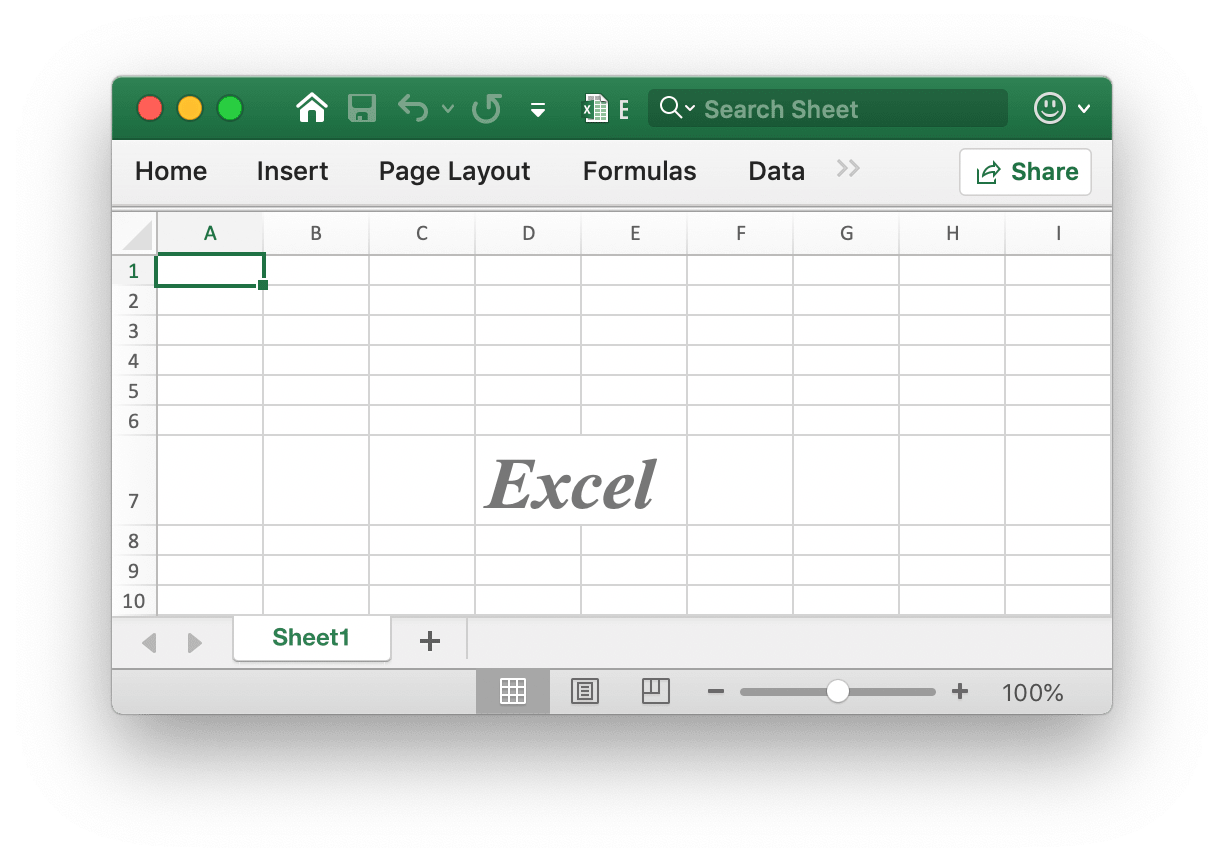The image size is (1224, 862).
Task: Expand the undo history dropdown arrow
Action: click(x=448, y=109)
